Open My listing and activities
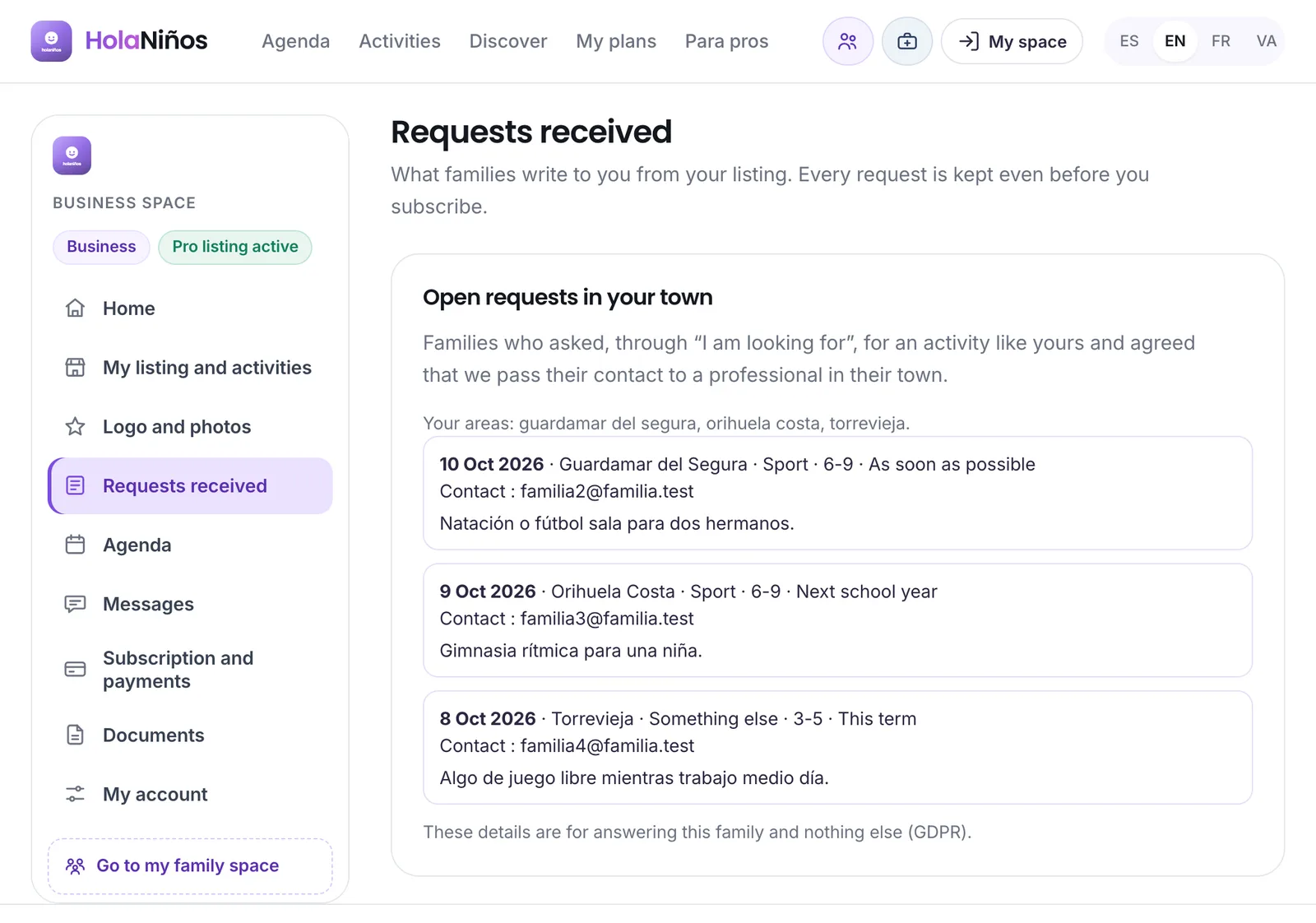 [190, 368]
